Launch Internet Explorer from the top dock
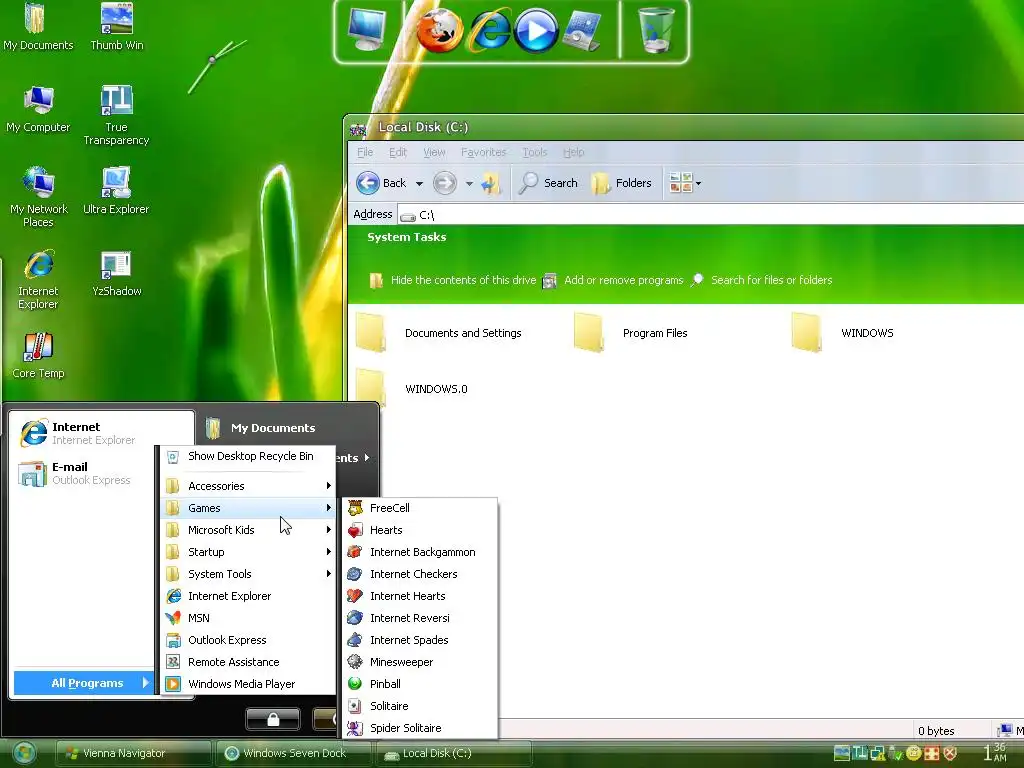 coord(488,31)
